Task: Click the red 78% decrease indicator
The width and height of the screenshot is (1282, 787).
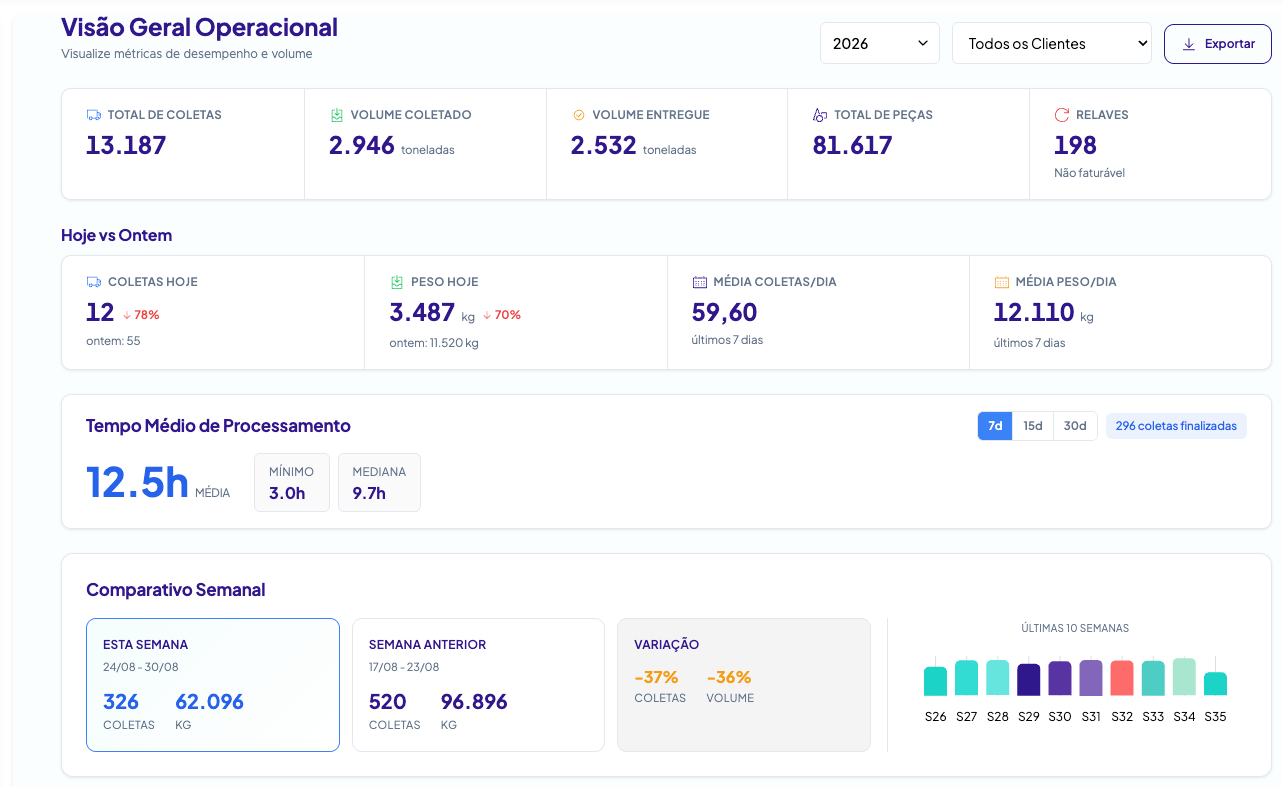Action: click(x=141, y=315)
